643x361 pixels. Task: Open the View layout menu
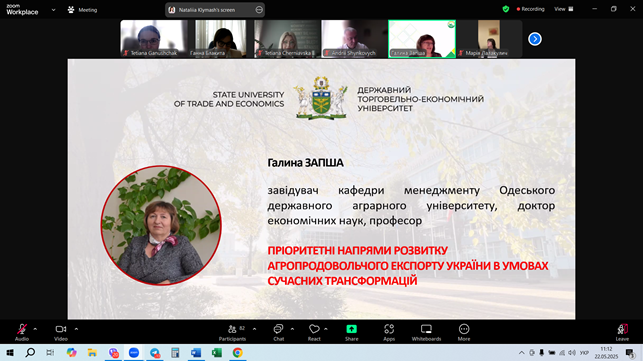click(564, 9)
